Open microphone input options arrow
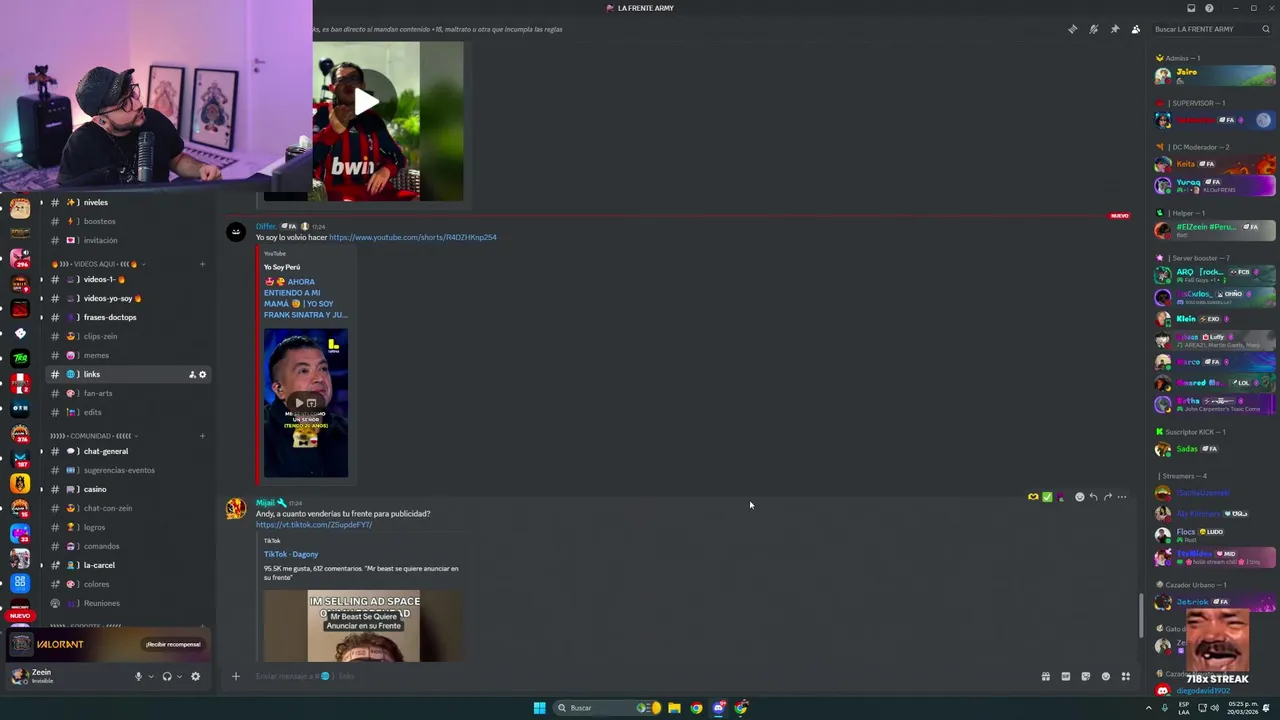This screenshot has width=1280, height=720. pos(151,676)
